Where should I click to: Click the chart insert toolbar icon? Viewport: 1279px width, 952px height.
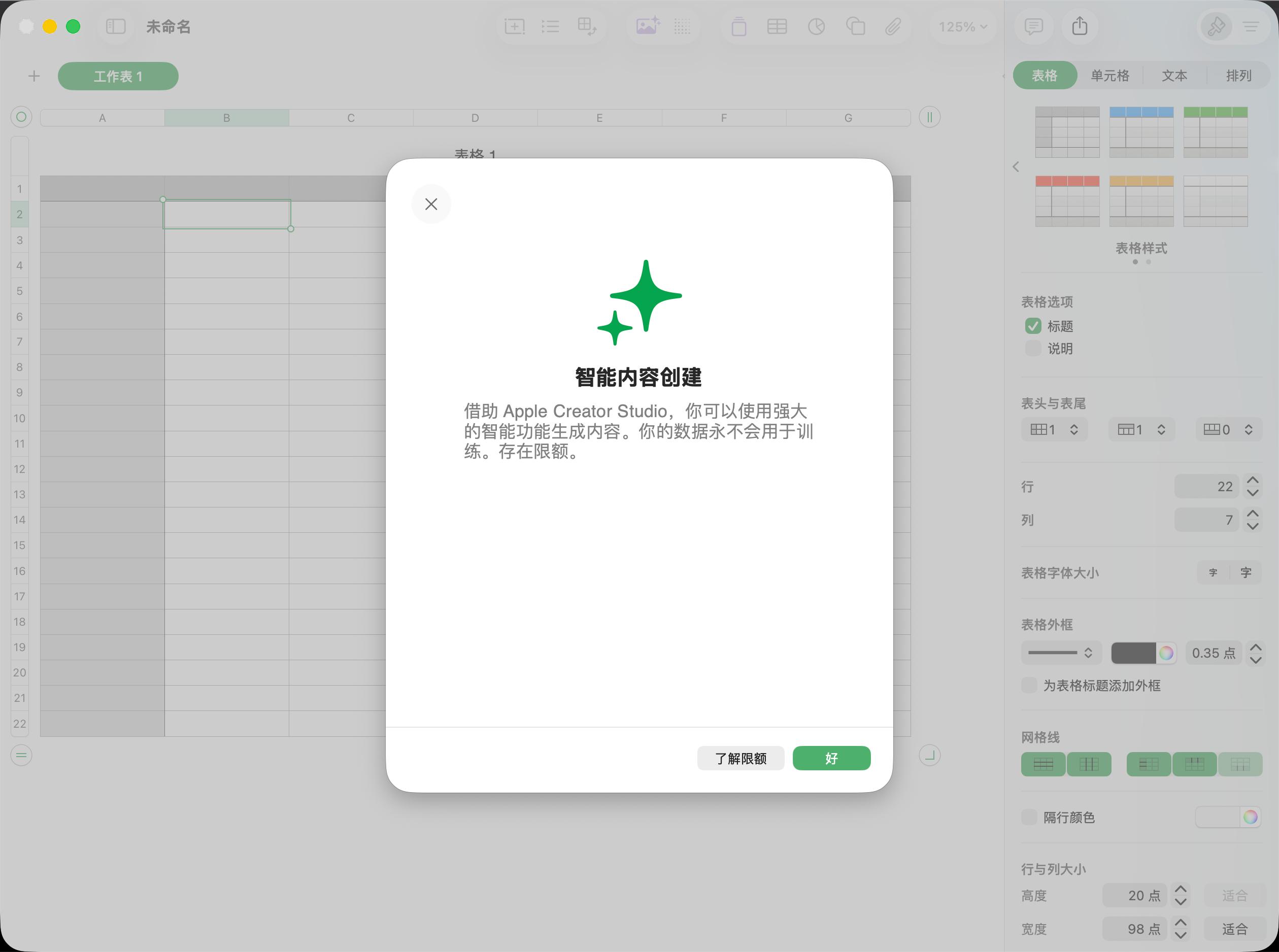pyautogui.click(x=816, y=26)
